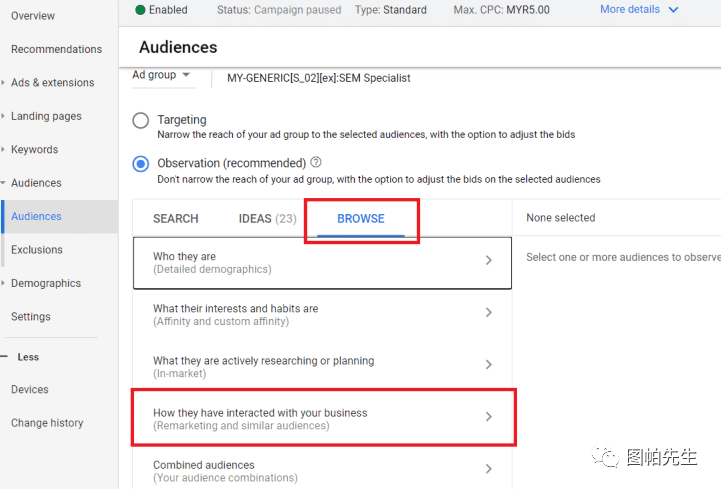Screen dimensions: 721x489
Task: Click chevron on interests and habits row
Action: tap(488, 313)
